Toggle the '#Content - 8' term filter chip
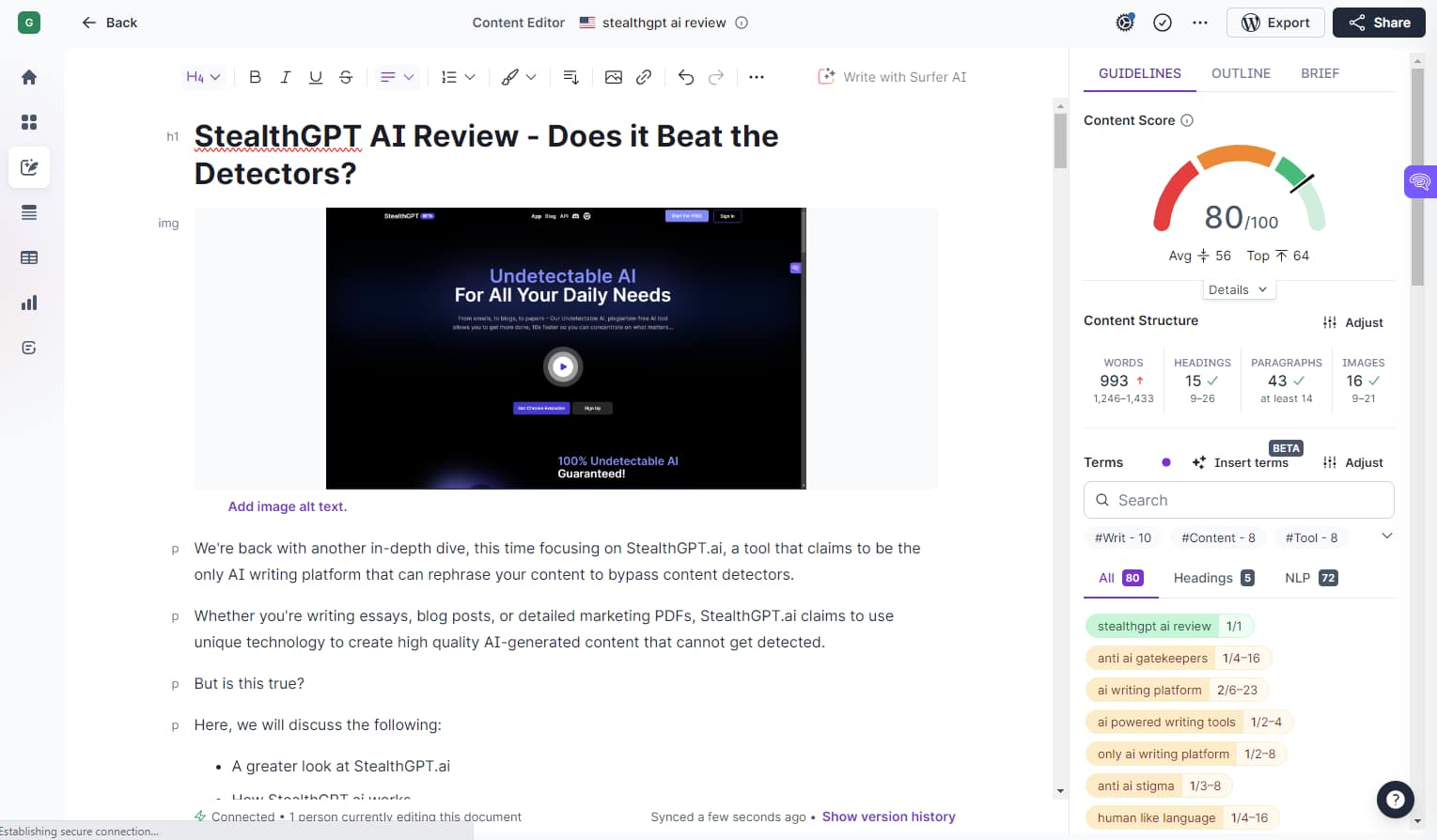 [x=1218, y=537]
